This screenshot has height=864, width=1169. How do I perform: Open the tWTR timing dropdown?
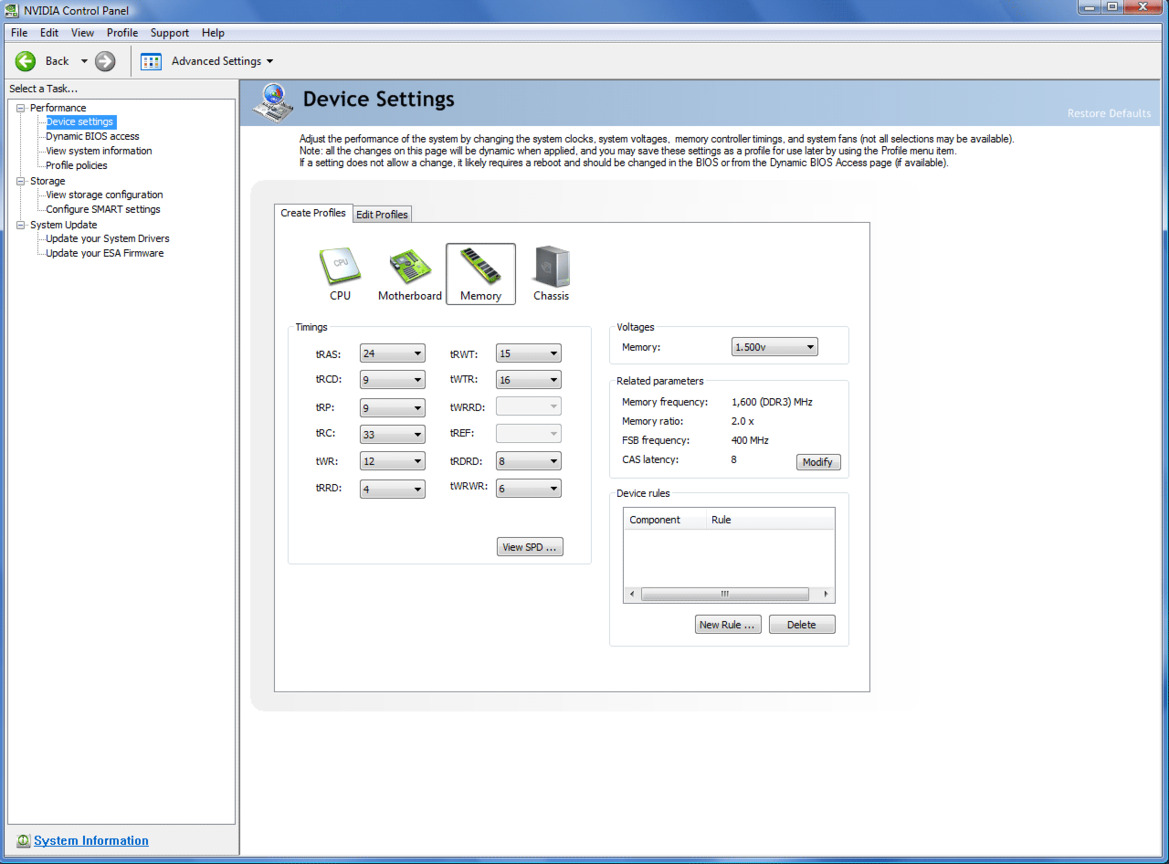tap(529, 379)
